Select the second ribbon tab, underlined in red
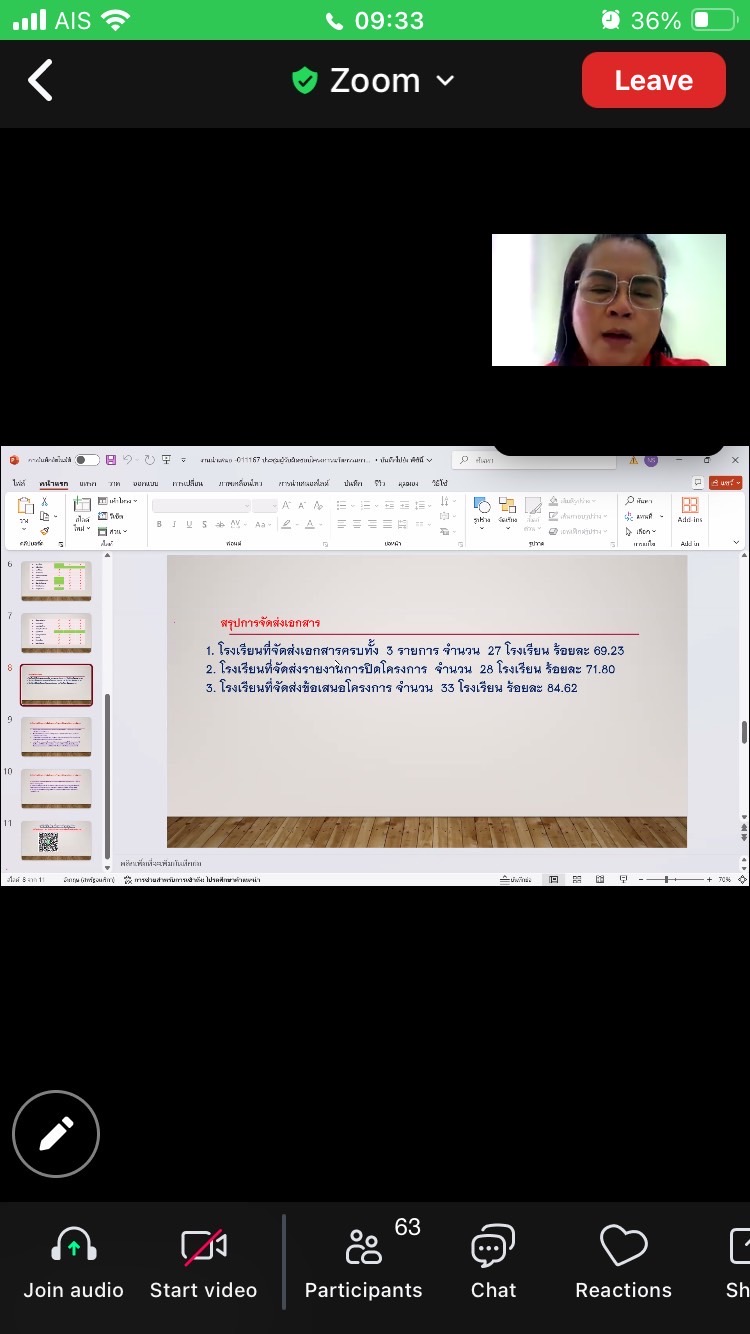 tap(53, 483)
